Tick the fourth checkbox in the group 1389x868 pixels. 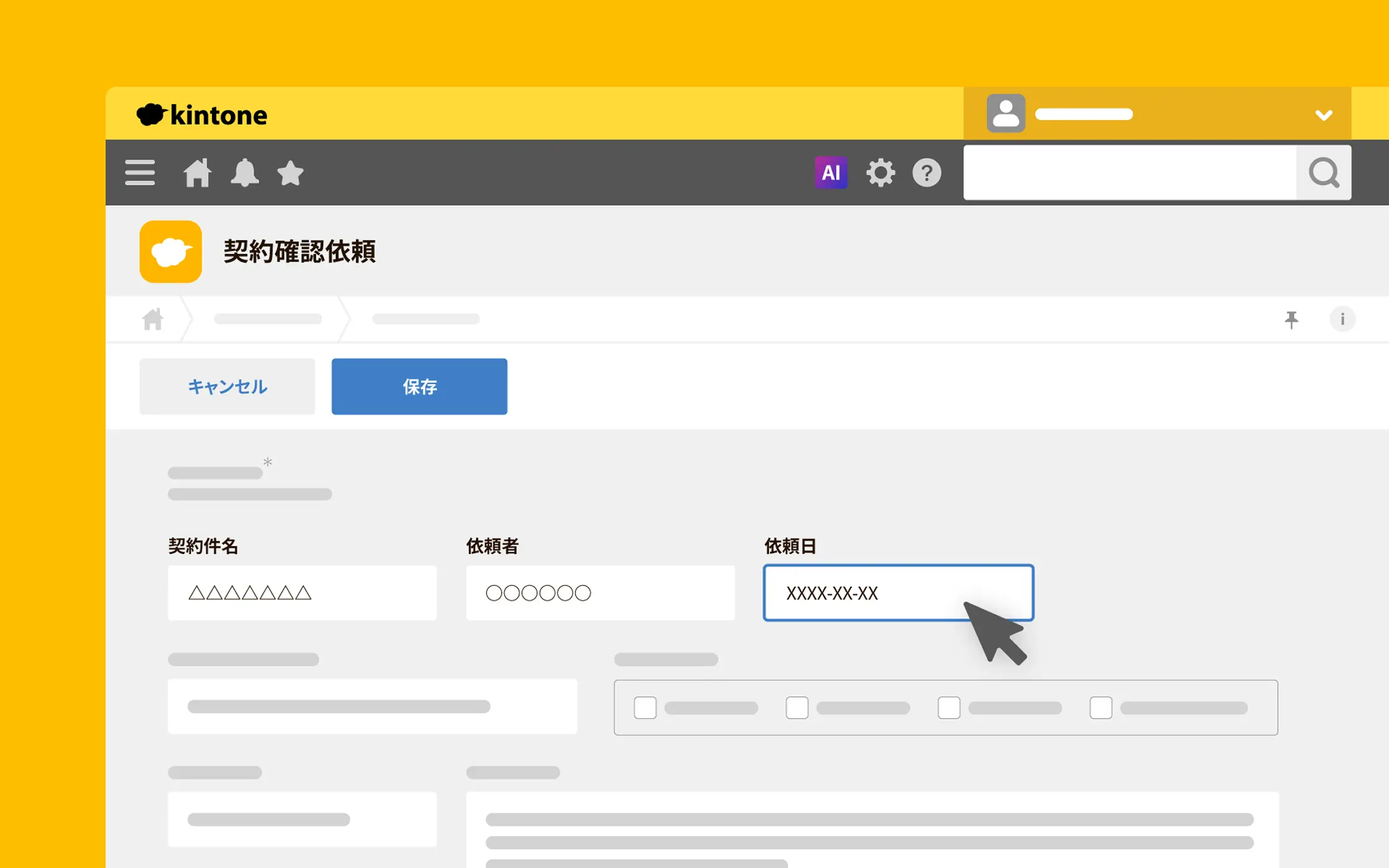tap(1101, 707)
